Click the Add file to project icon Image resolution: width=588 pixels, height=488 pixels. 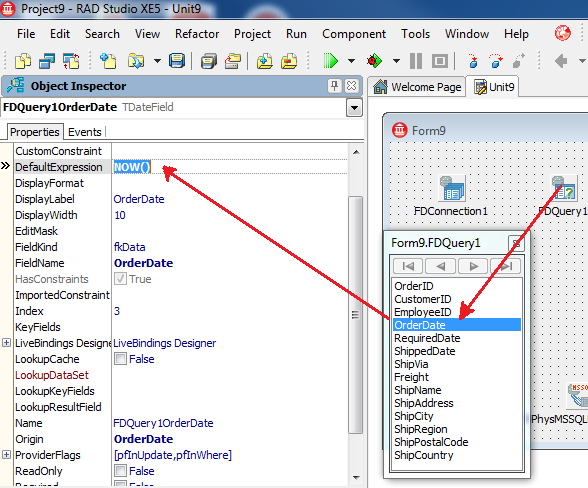point(265,61)
